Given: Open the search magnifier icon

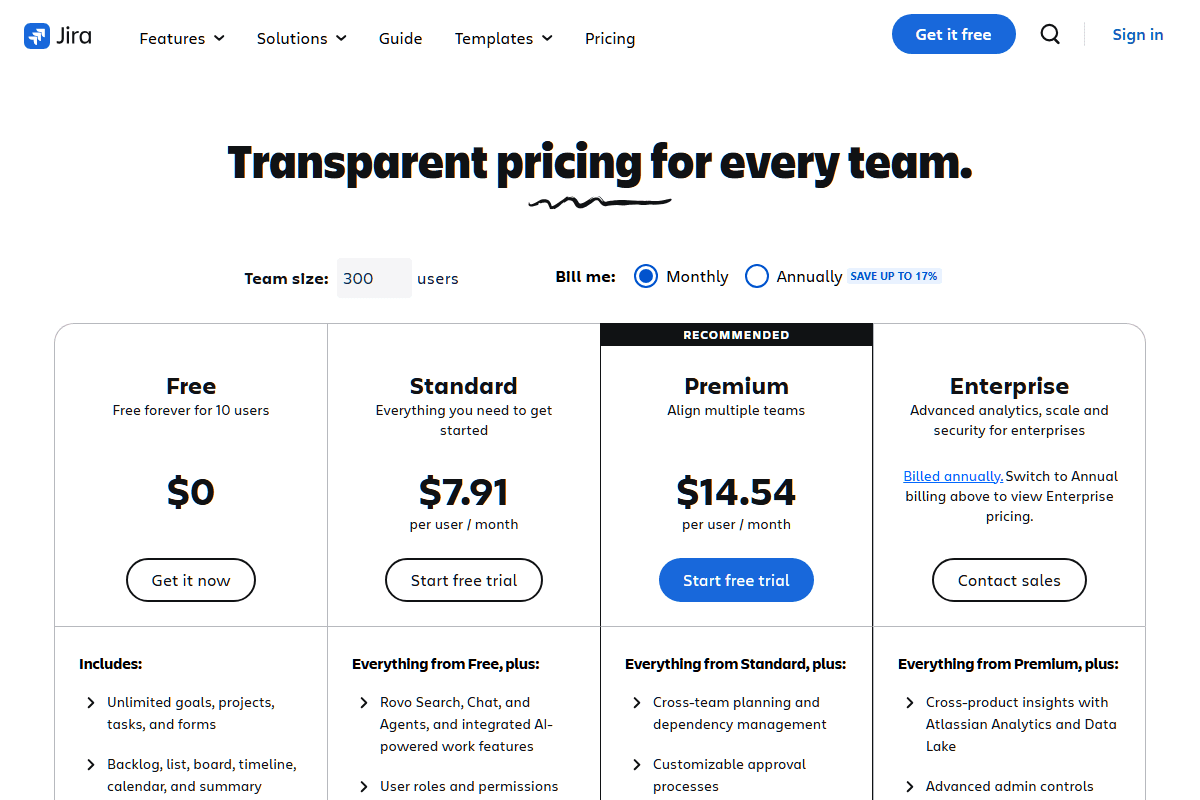Looking at the screenshot, I should (1050, 33).
